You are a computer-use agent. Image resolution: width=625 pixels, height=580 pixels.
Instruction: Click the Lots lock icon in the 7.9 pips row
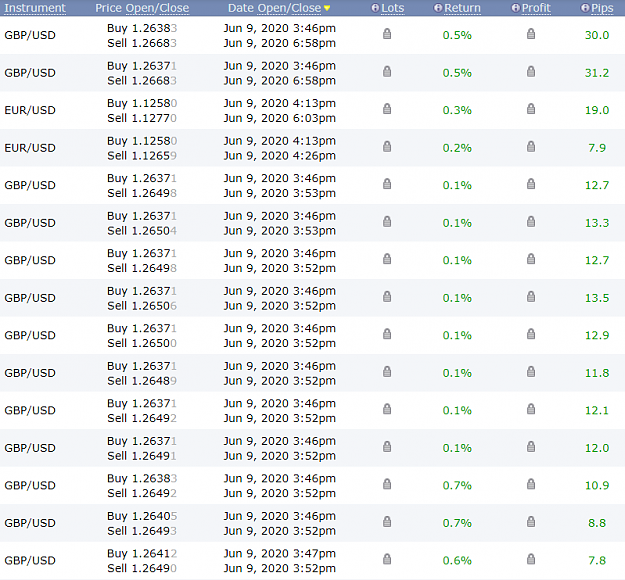[x=387, y=147]
